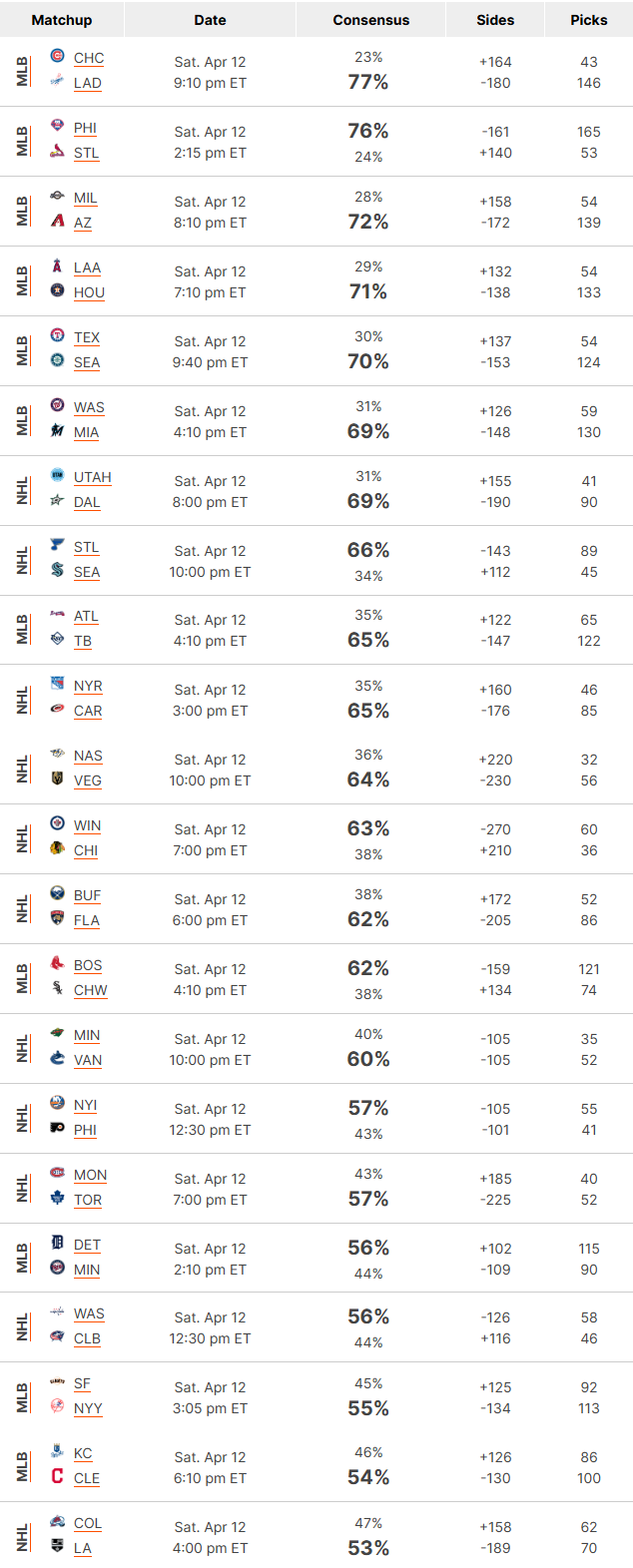Click the Golden Knights logo beside VEG
Viewport: 633px width, 1568px height.
click(x=57, y=779)
